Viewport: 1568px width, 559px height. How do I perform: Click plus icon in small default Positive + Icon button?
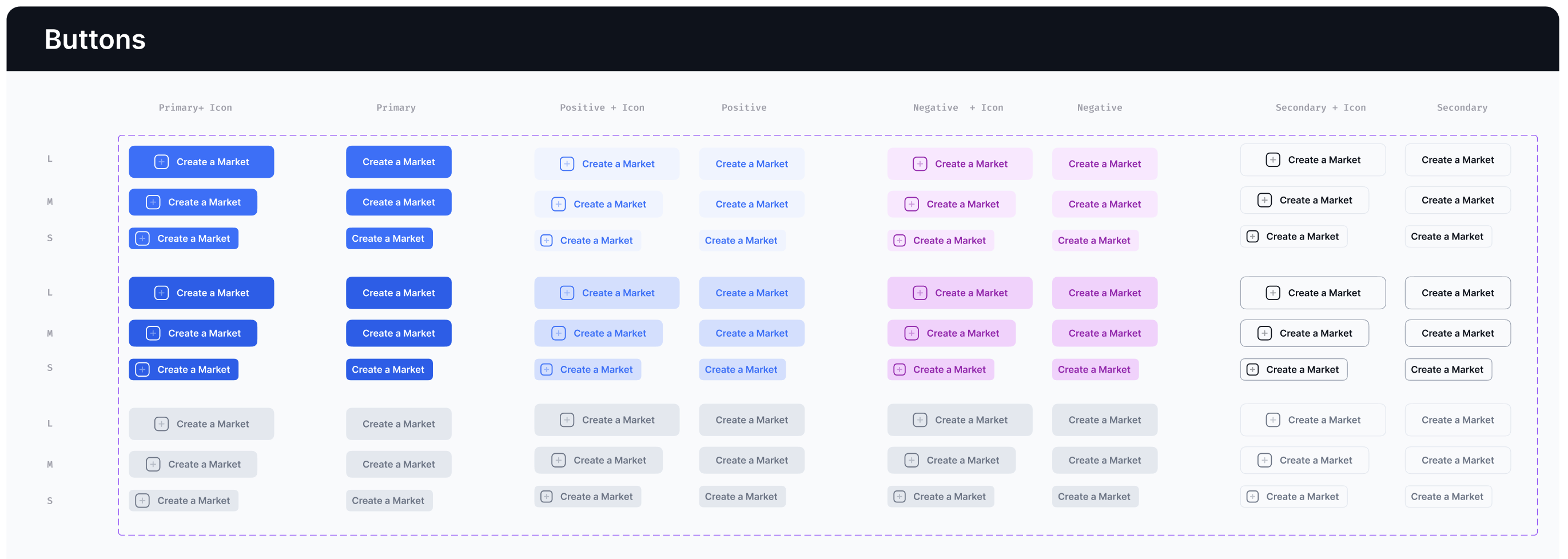click(547, 241)
